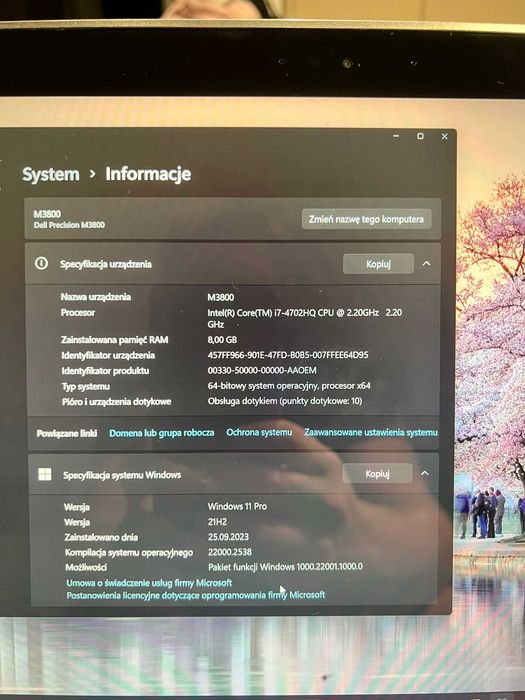Select the processor value Intel(R) Core(TM) i7-4702HQ
The height and width of the screenshot is (700, 525).
point(304,318)
